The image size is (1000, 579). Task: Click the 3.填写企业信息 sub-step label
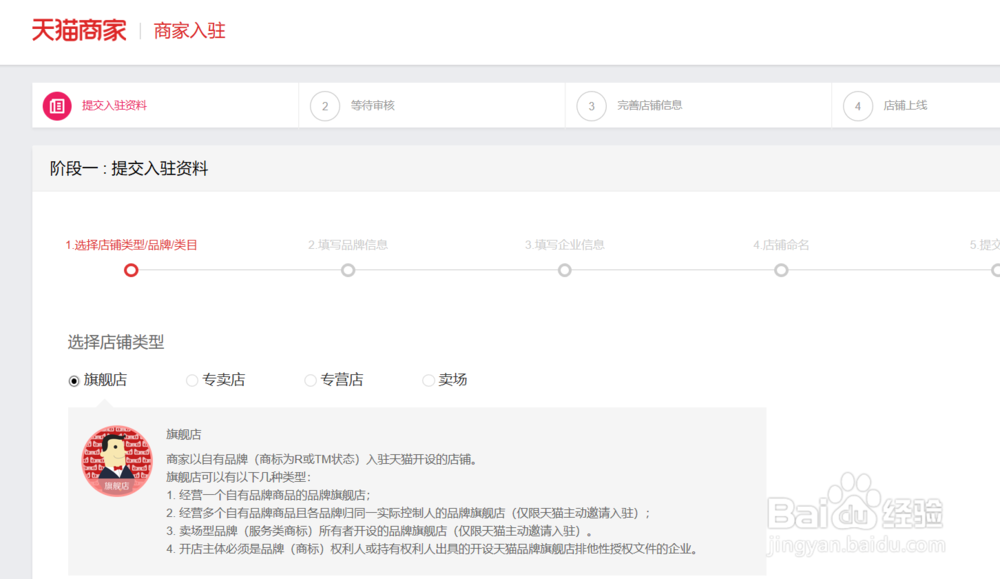(x=564, y=245)
